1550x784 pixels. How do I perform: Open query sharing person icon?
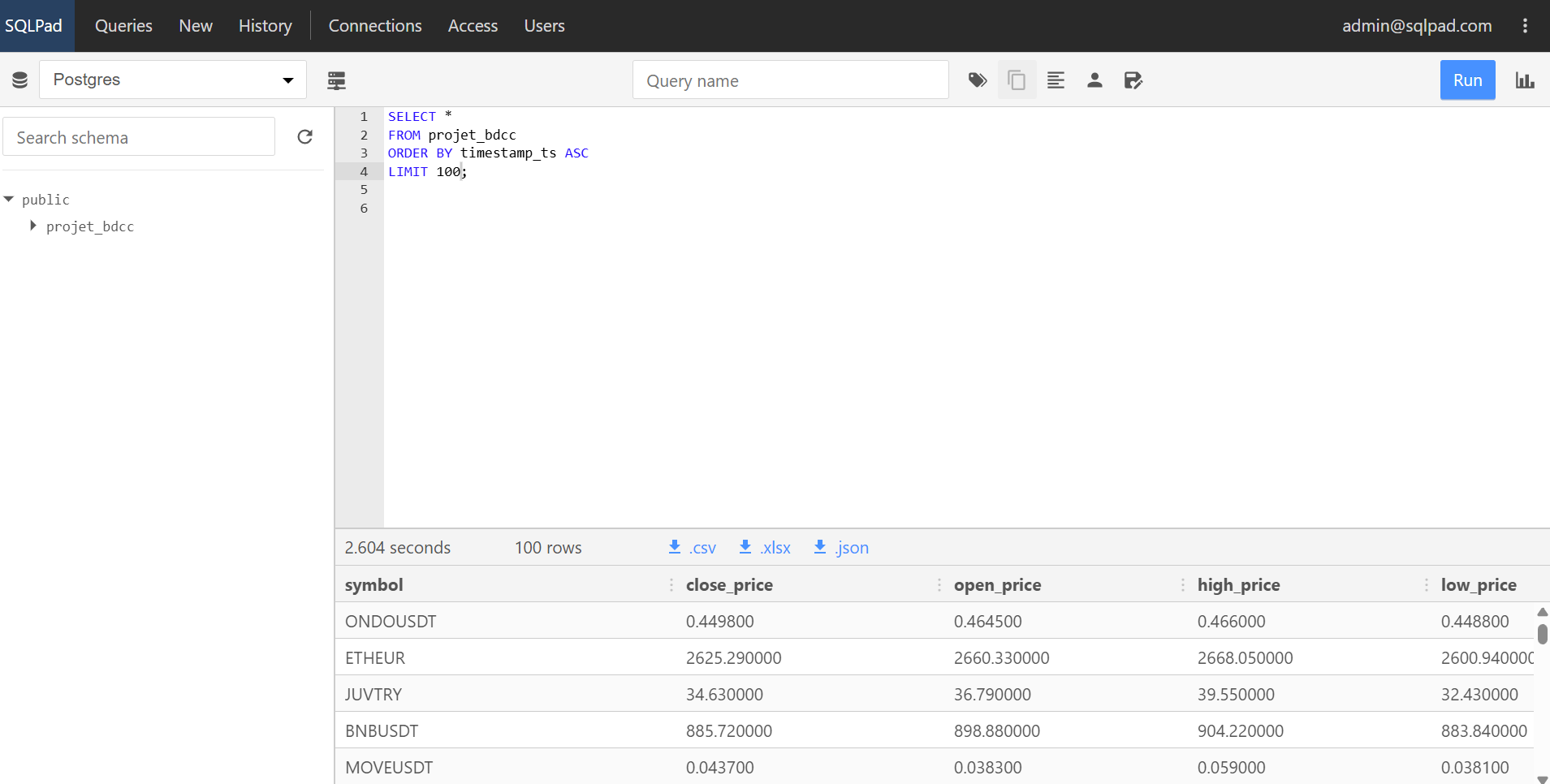coord(1094,80)
